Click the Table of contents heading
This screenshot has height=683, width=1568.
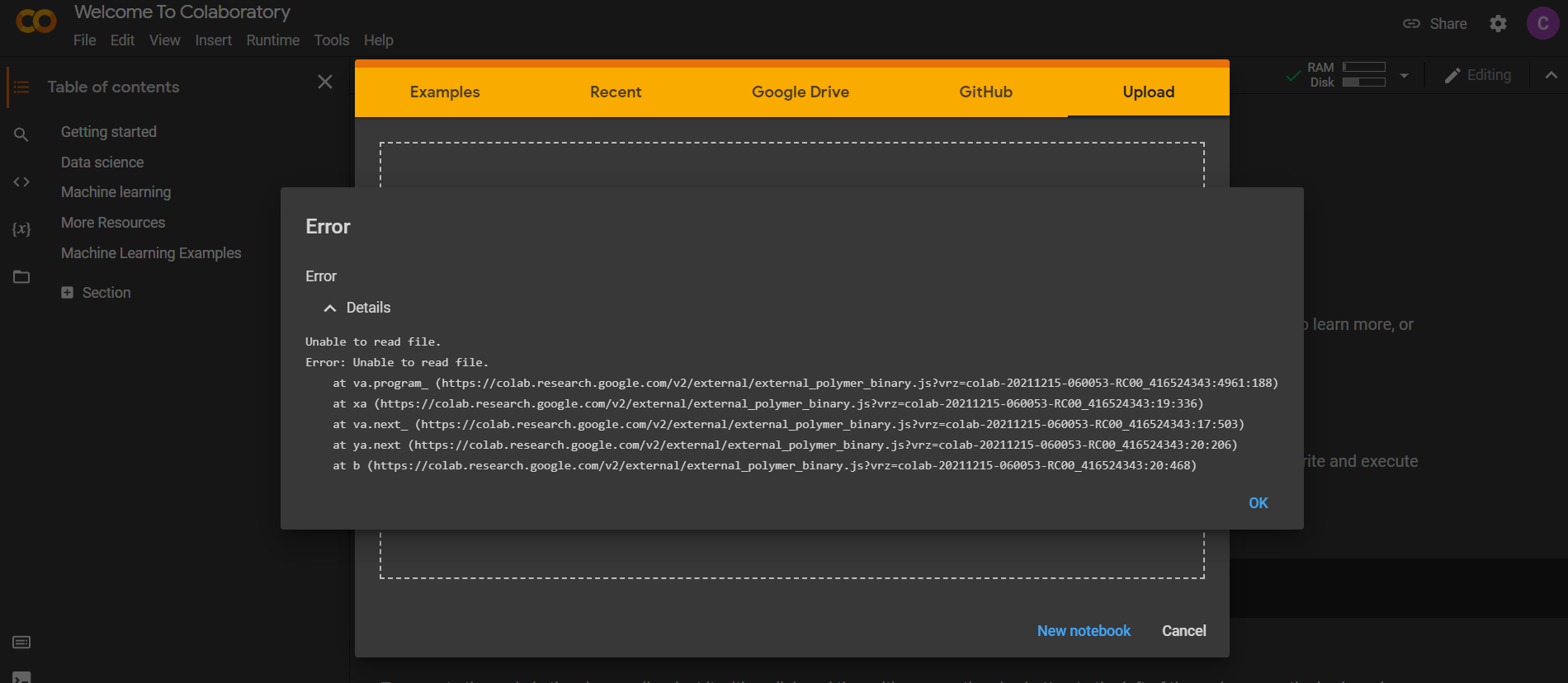pyautogui.click(x=113, y=87)
